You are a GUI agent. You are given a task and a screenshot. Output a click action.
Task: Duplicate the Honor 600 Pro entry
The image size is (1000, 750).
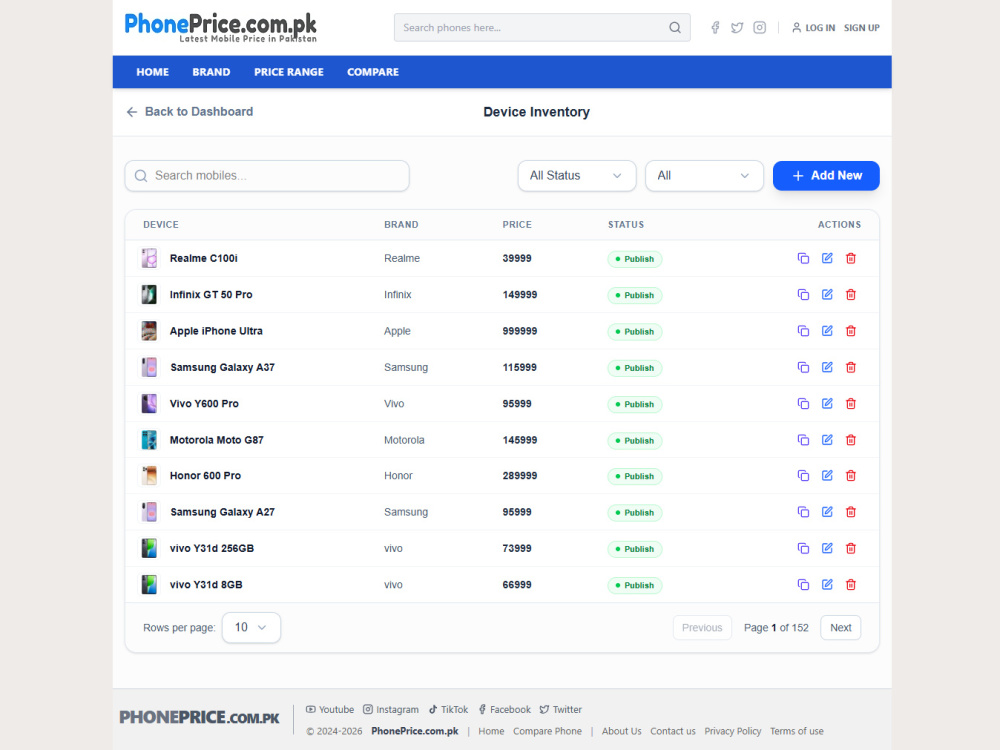point(803,476)
